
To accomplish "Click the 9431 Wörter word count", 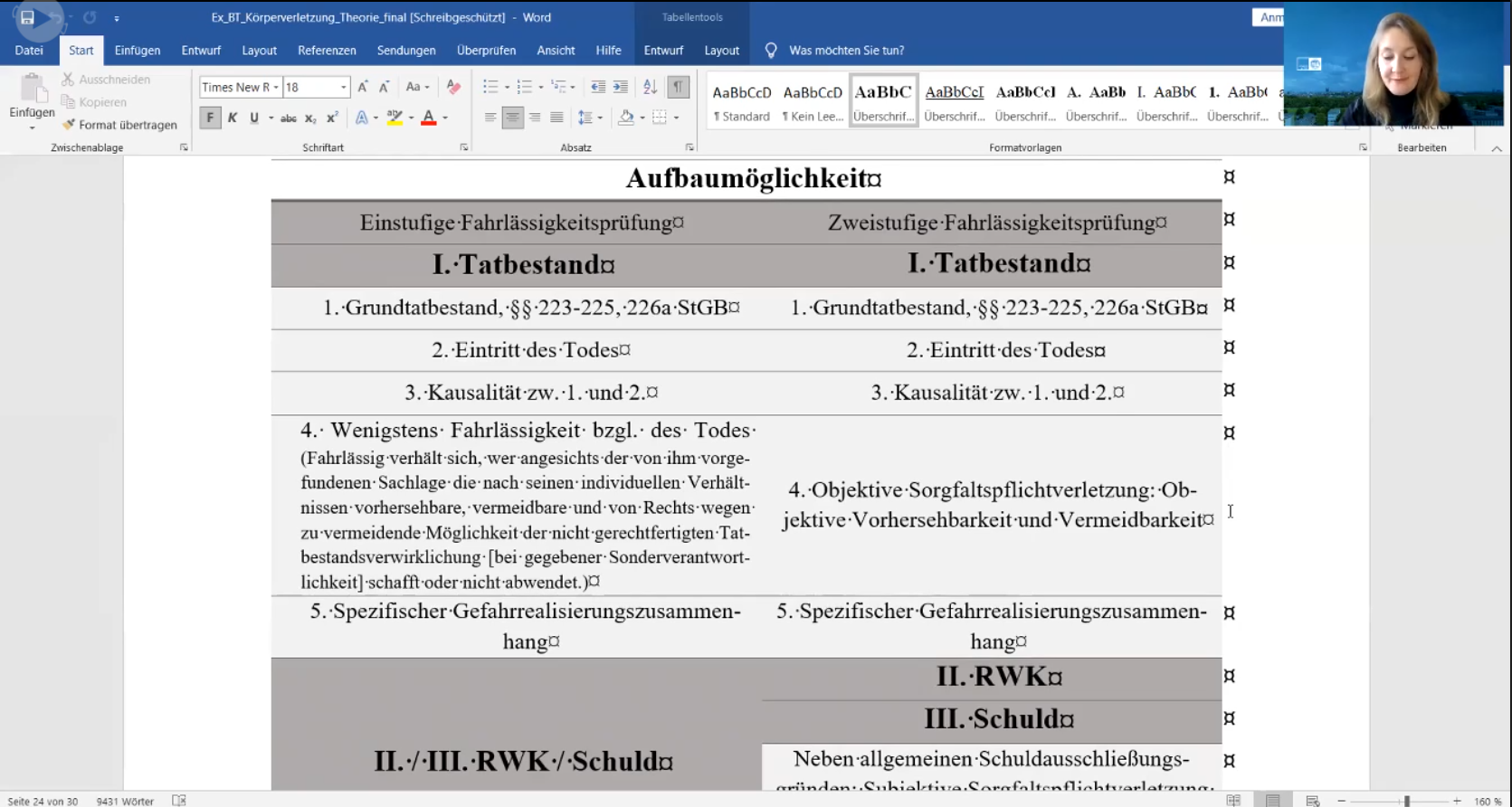I will [125, 801].
